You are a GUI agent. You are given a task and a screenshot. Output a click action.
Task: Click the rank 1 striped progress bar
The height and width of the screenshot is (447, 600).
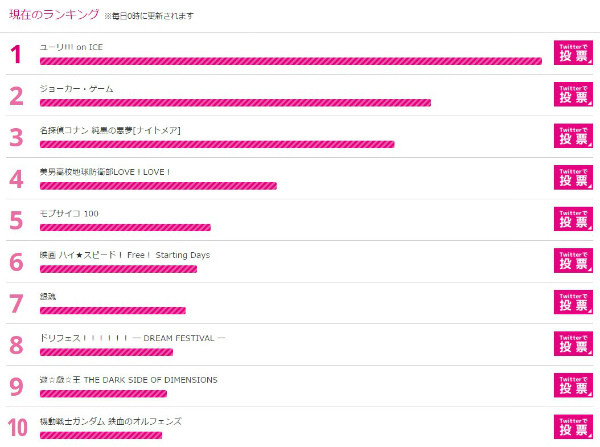pos(291,61)
